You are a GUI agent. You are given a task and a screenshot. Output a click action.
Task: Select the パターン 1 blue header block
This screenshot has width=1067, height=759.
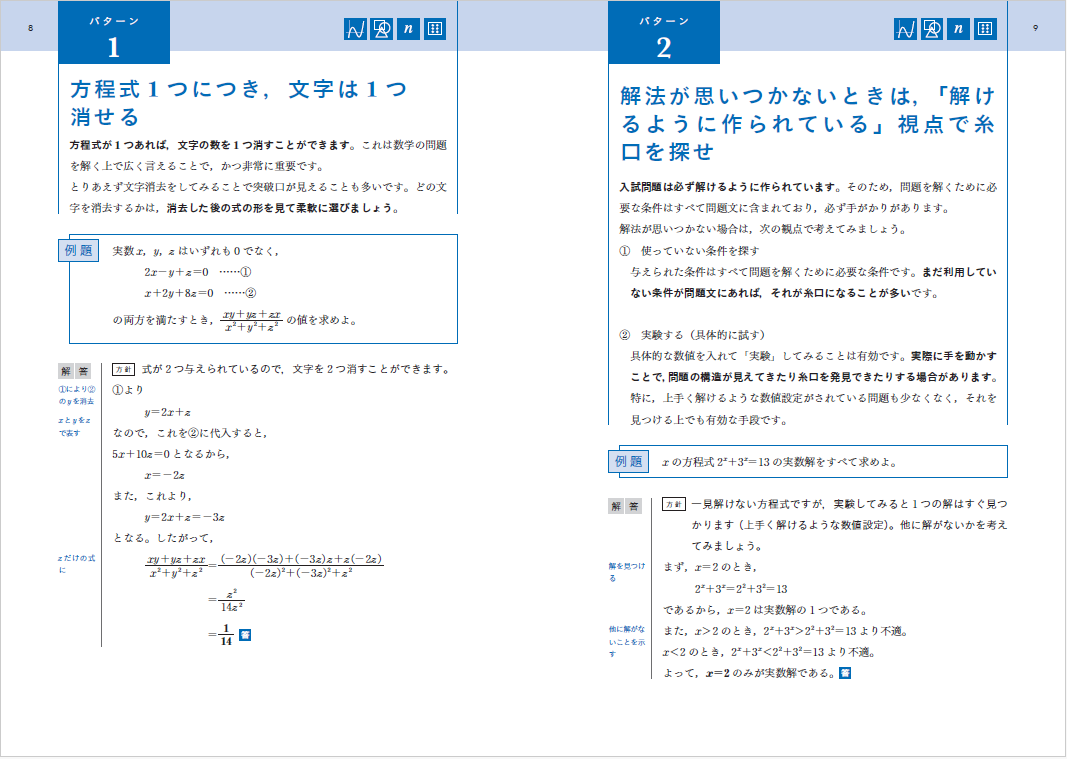tap(114, 33)
